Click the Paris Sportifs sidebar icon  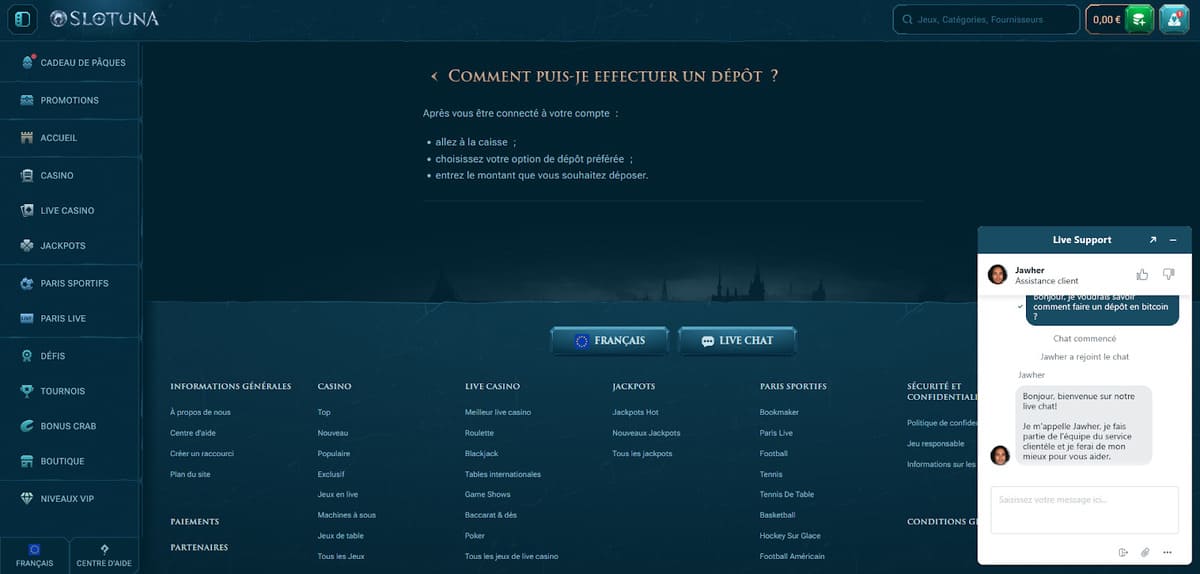27,283
